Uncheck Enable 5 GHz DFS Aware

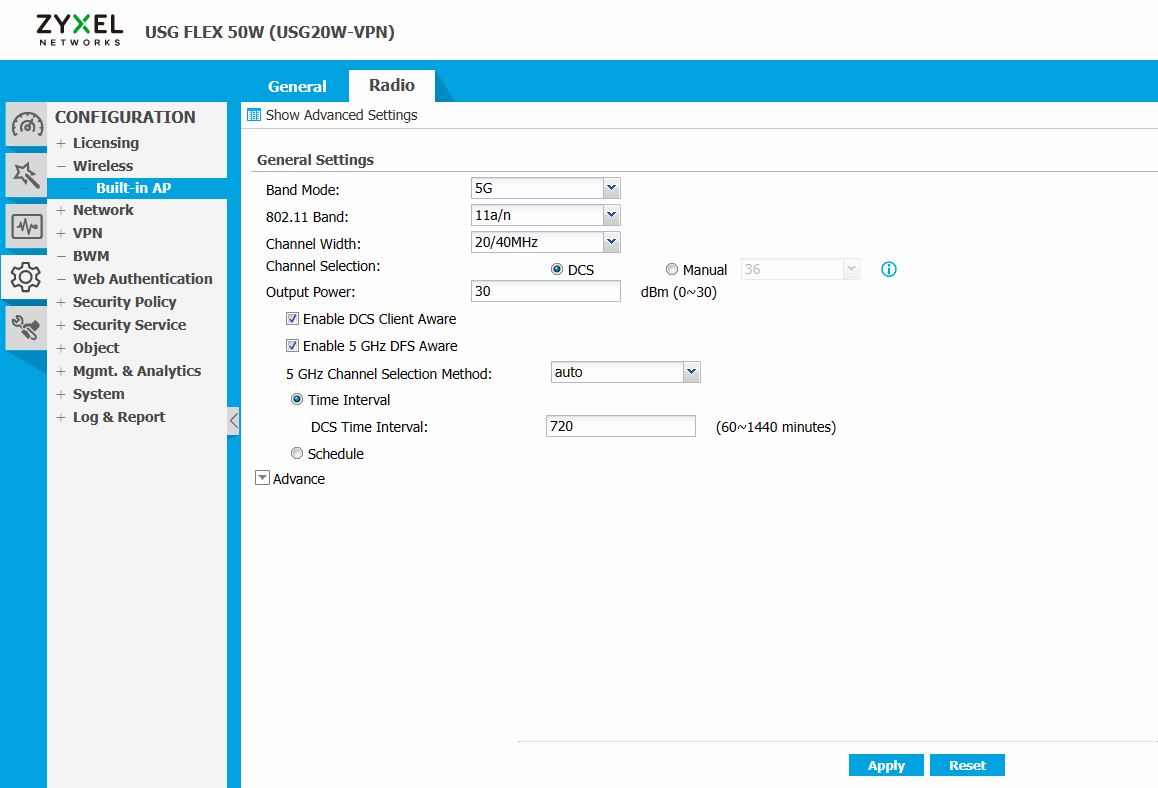click(293, 346)
